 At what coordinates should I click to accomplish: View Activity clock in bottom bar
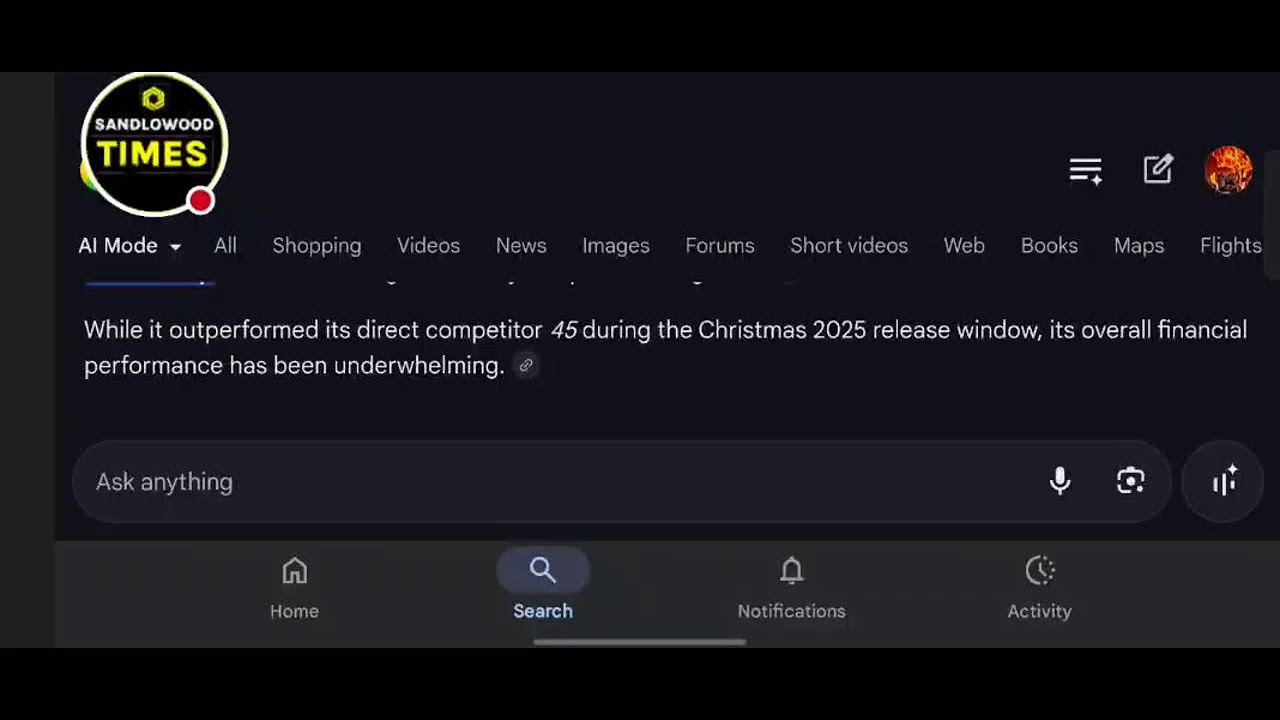[x=1039, y=589]
